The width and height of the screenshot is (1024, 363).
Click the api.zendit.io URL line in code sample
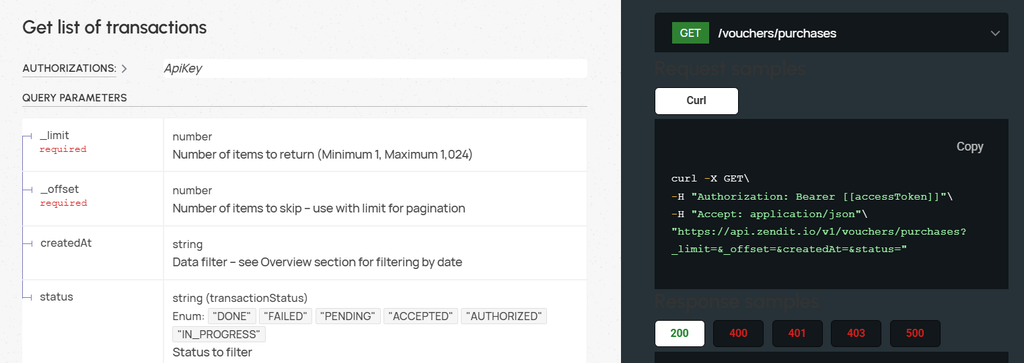tap(819, 232)
